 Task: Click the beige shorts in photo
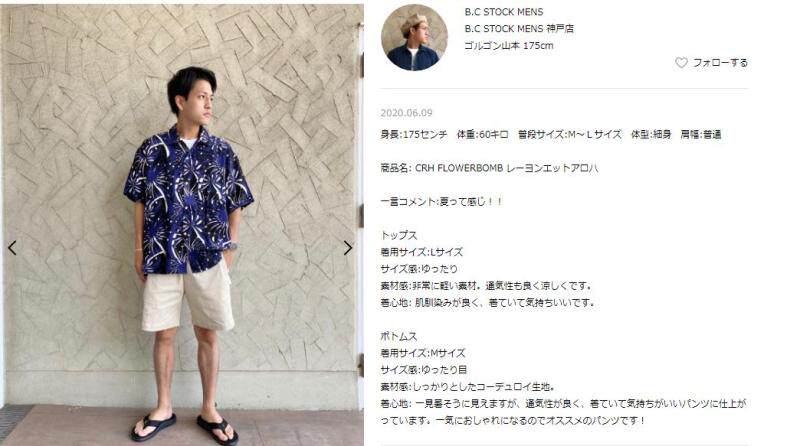(188, 296)
